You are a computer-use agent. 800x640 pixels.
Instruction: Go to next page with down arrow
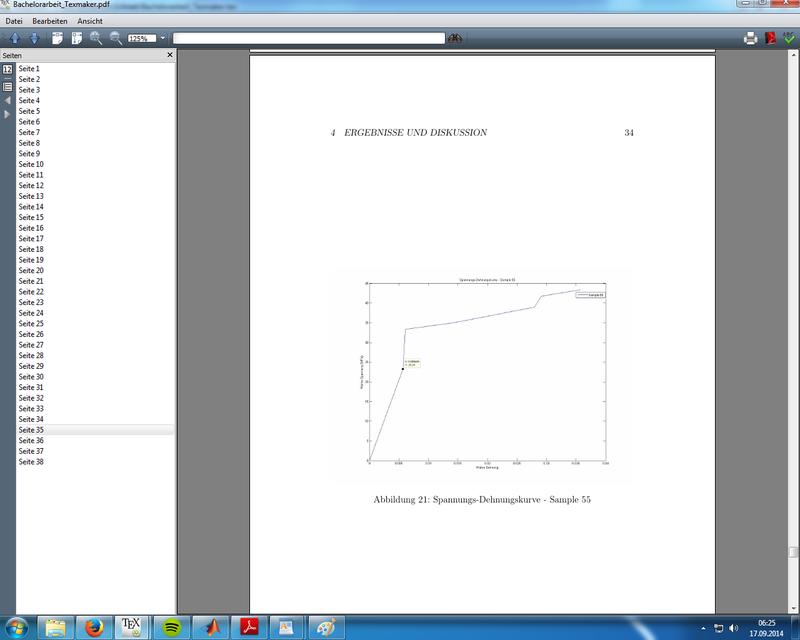pos(34,39)
